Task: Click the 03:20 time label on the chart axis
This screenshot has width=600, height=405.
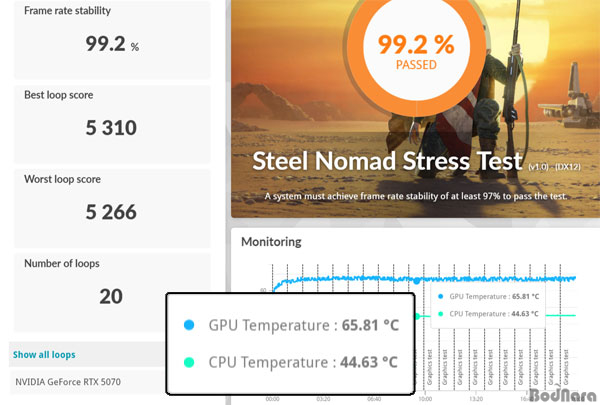Action: [323, 397]
